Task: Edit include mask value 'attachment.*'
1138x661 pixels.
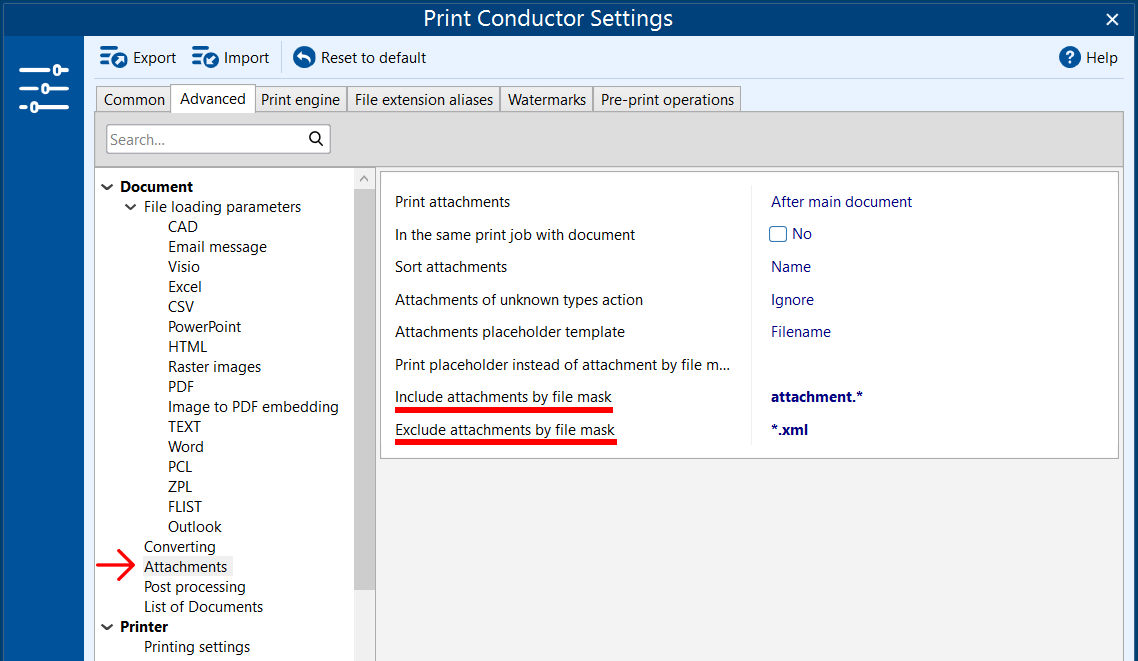Action: click(x=816, y=397)
